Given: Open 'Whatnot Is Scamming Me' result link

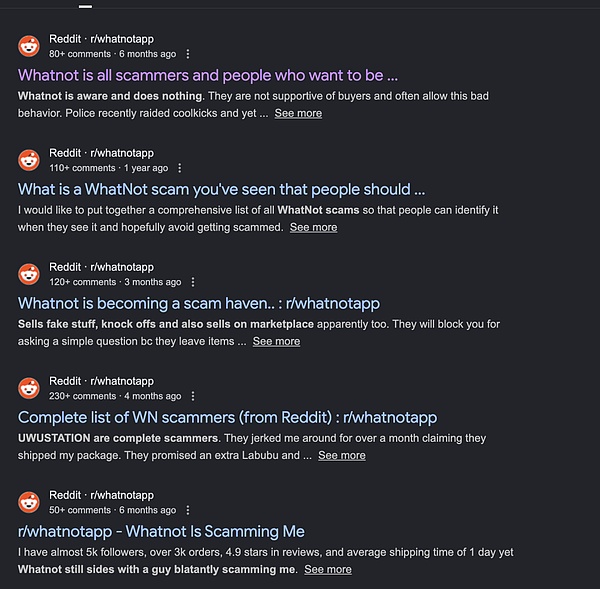Looking at the screenshot, I should (161, 531).
